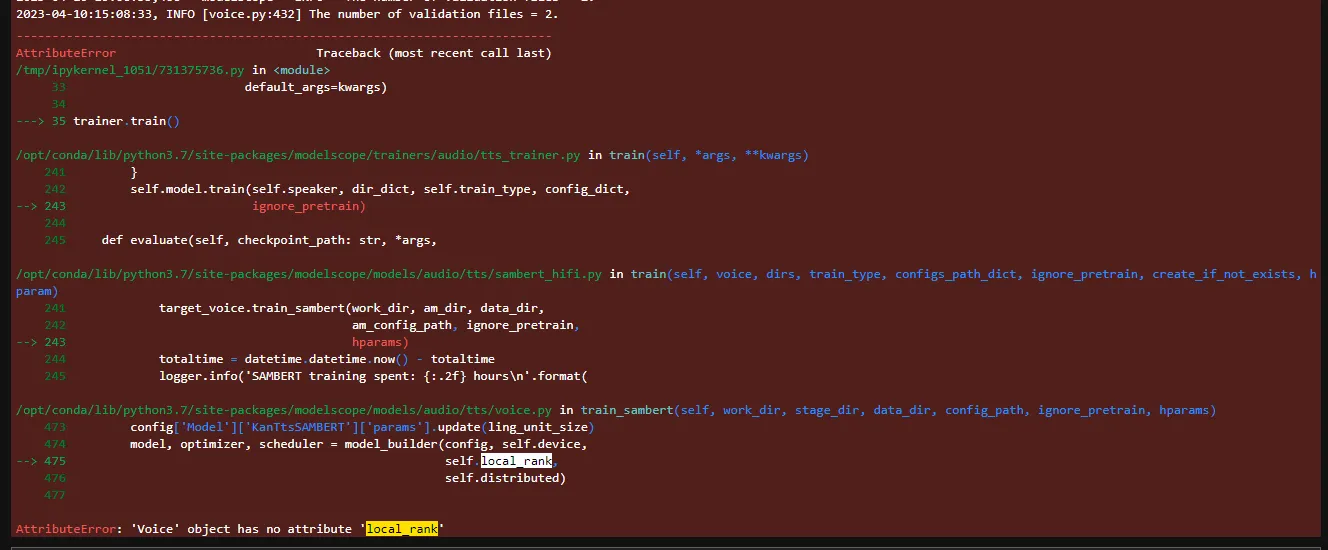Click line number 33 in the traceback

[x=58, y=87]
